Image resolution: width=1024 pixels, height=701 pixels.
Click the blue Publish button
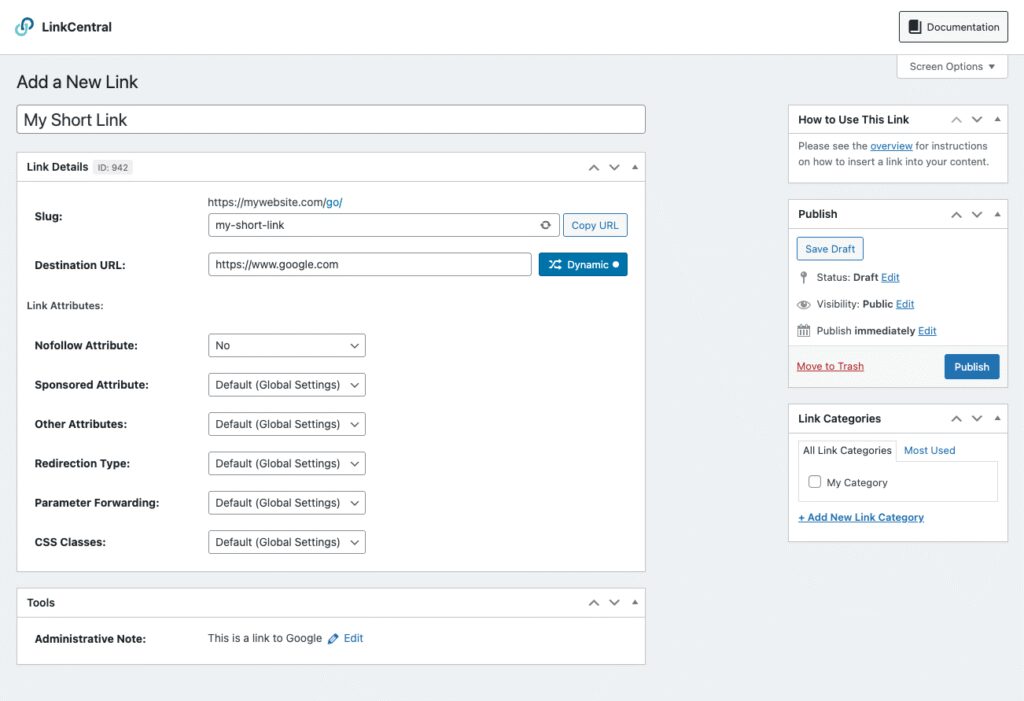(971, 367)
